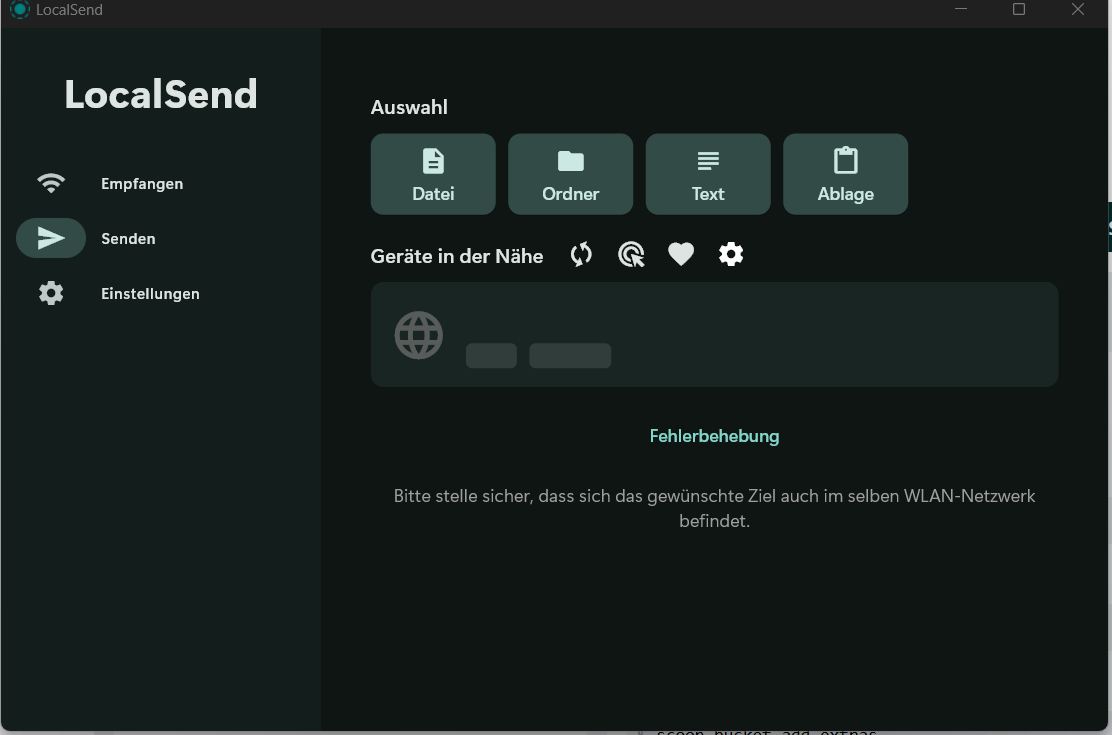Click the LocalSend title bar app icon
The width and height of the screenshot is (1112, 735).
click(20, 10)
